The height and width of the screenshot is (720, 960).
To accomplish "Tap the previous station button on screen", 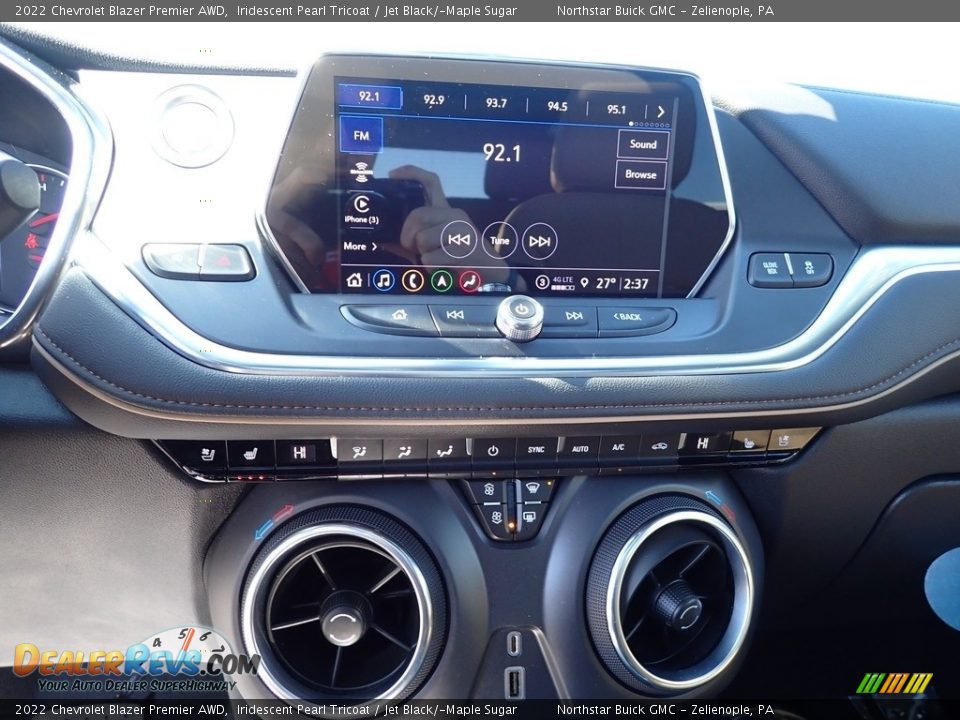I will [459, 239].
